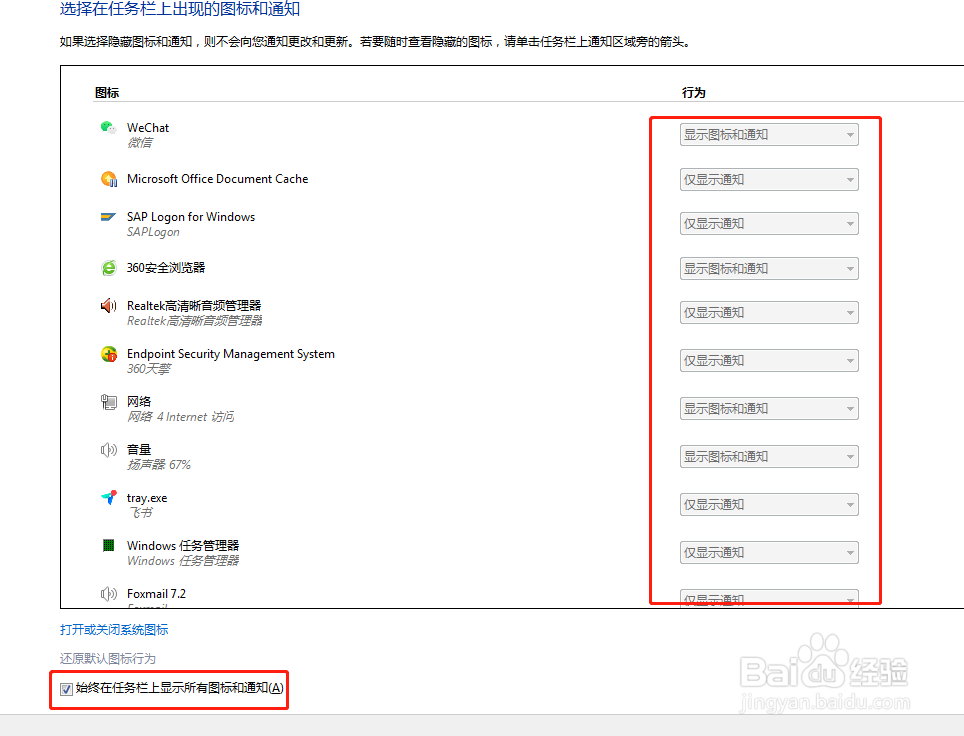
Task: Click the Windows 任务管理器 icon
Action: (x=108, y=545)
